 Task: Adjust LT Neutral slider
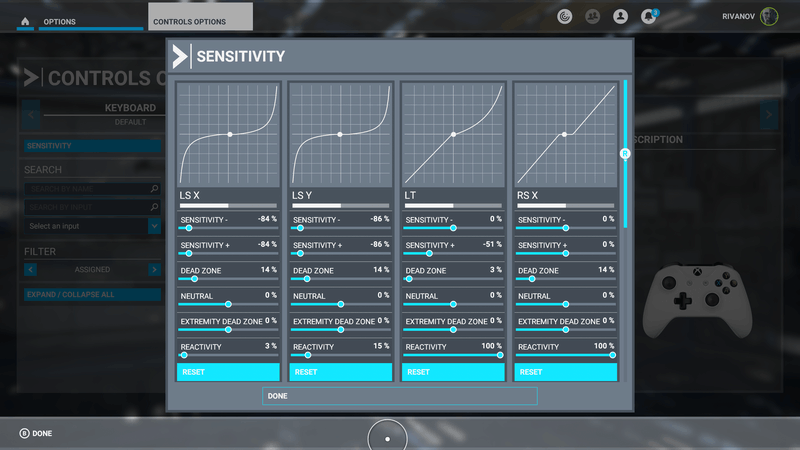[453, 304]
